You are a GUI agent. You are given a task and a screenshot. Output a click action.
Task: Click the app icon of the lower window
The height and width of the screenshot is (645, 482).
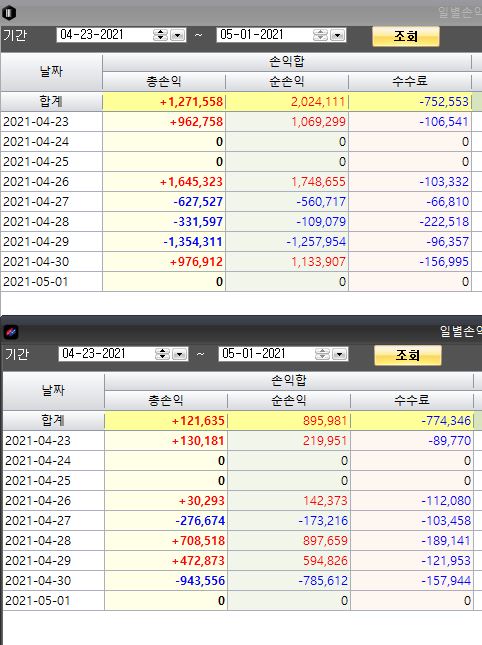[x=11, y=332]
